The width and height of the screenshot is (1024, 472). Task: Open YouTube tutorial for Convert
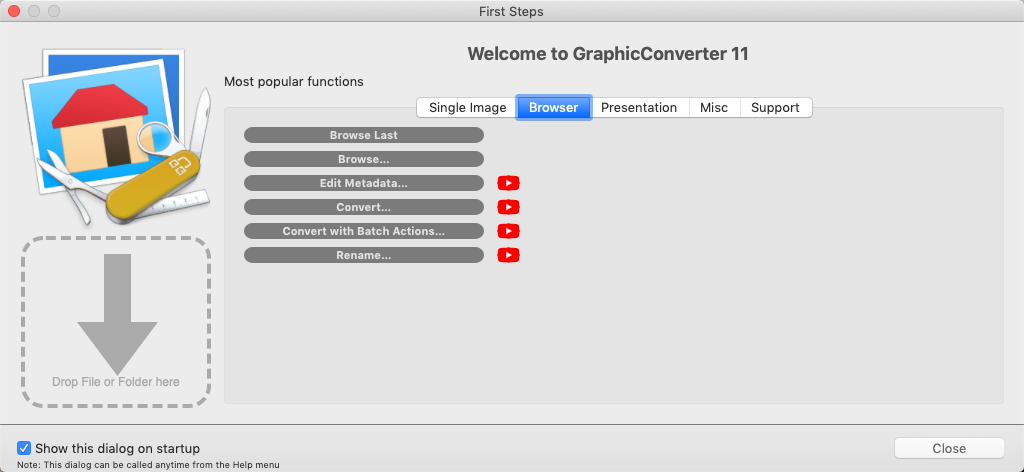tap(508, 208)
